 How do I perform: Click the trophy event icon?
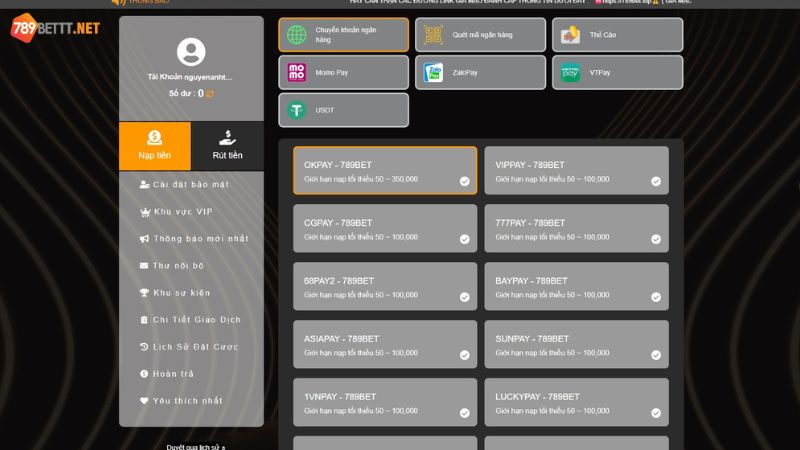tap(144, 293)
